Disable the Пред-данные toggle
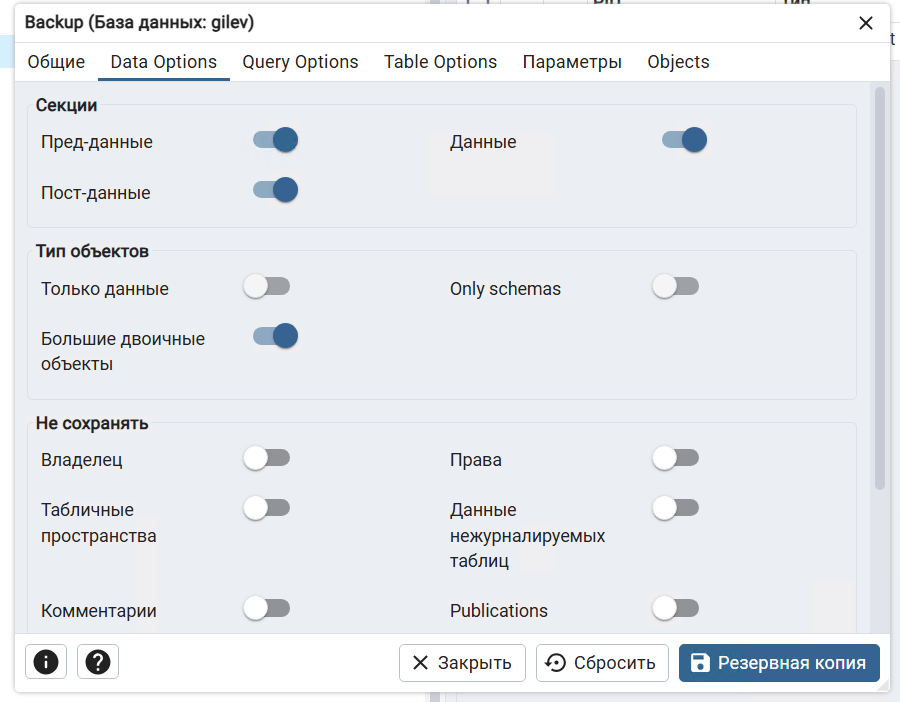Viewport: 900px width, 702px height. click(275, 140)
